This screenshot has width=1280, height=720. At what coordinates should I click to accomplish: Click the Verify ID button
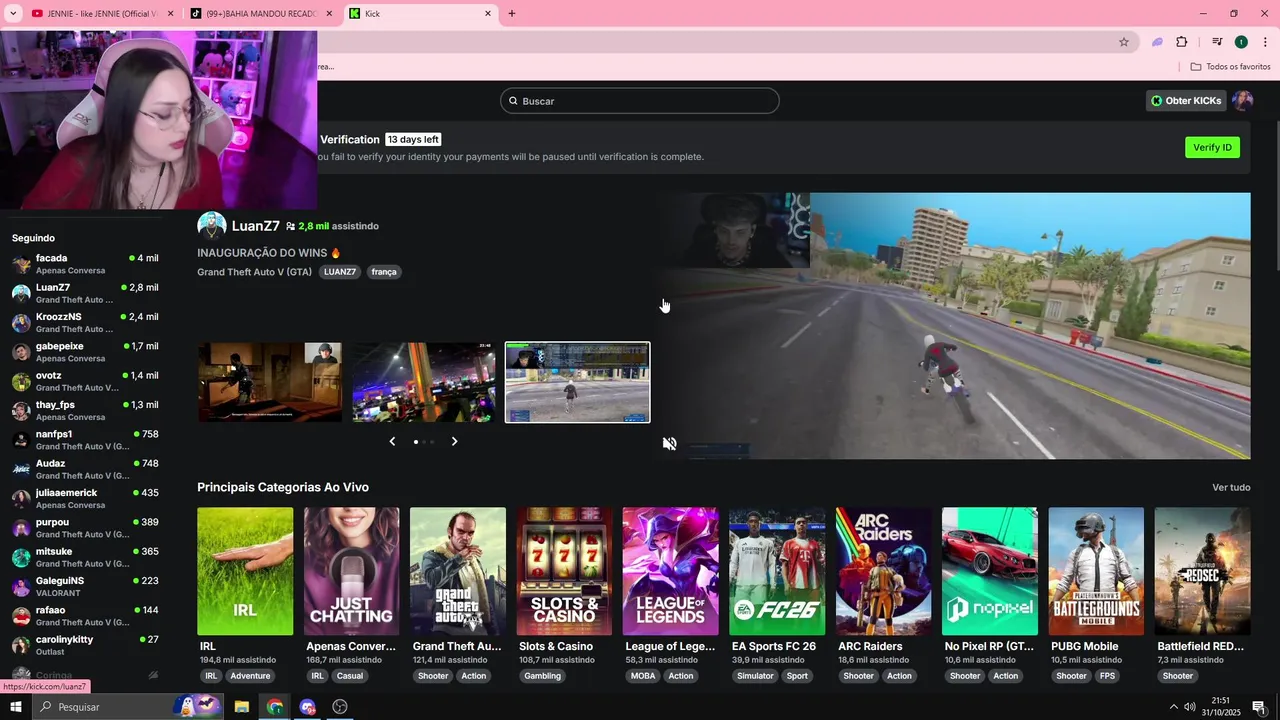tap(1212, 147)
